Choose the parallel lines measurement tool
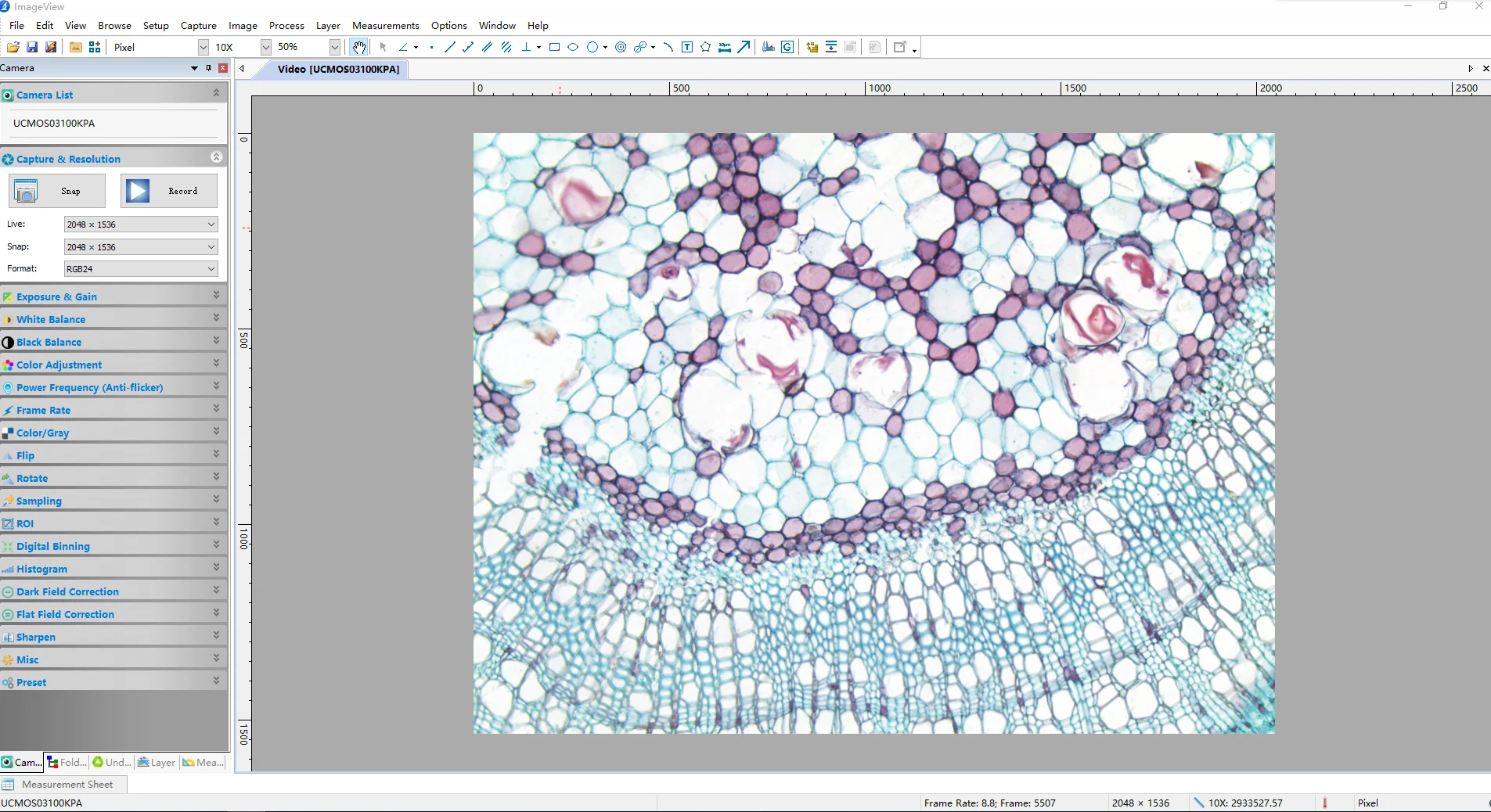 (488, 47)
